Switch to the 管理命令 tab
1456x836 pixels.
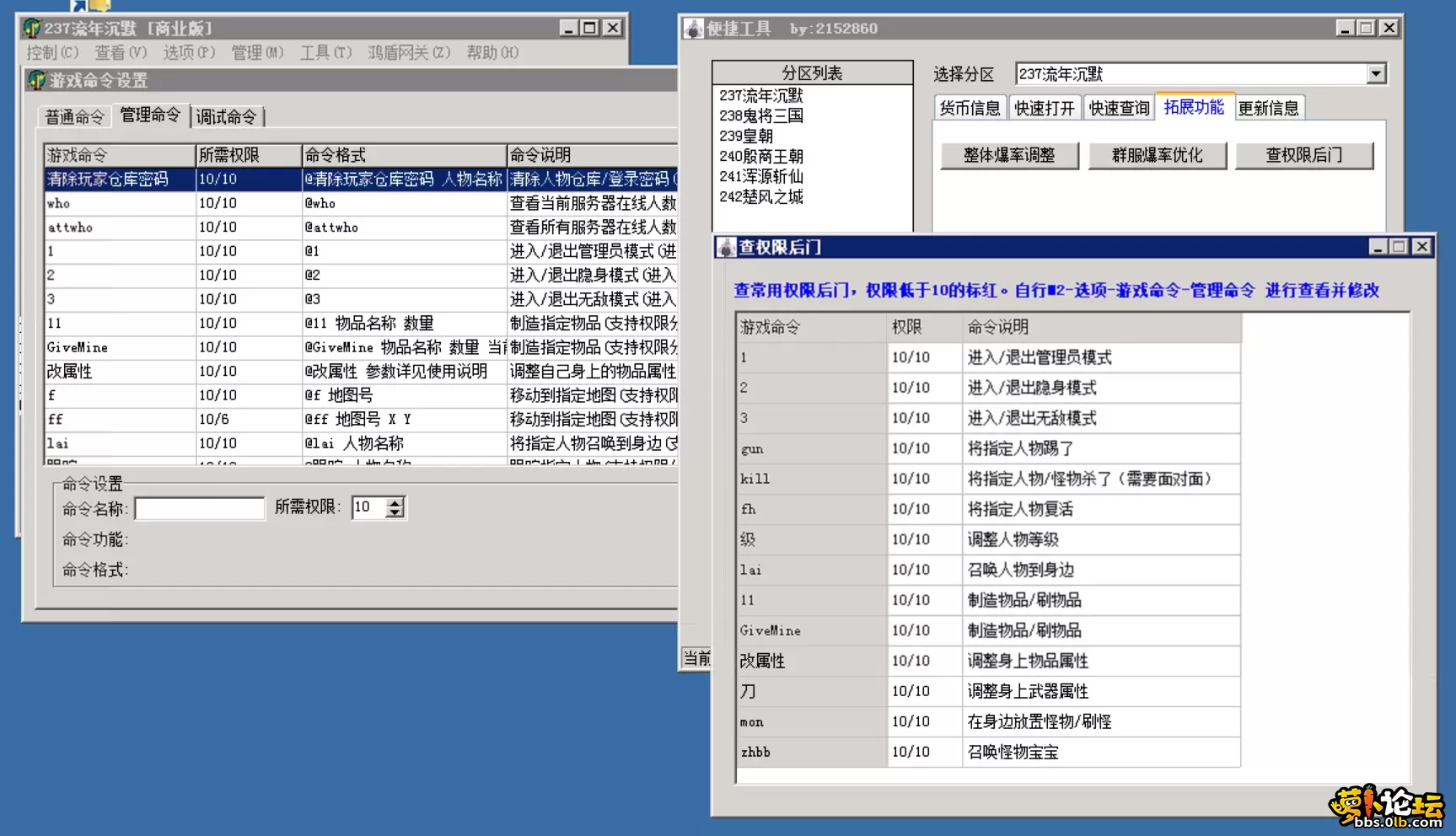coord(150,115)
